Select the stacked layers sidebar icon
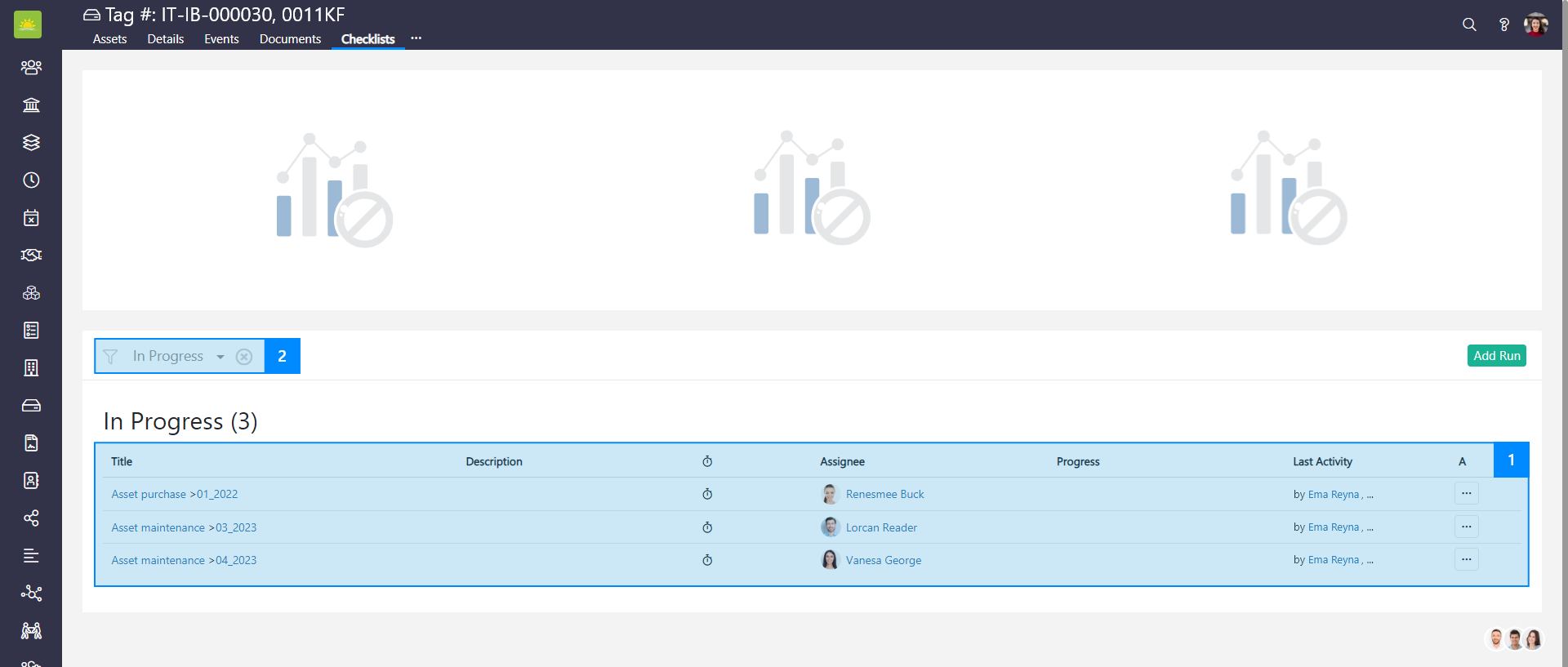Image resolution: width=1568 pixels, height=667 pixels. click(x=31, y=142)
